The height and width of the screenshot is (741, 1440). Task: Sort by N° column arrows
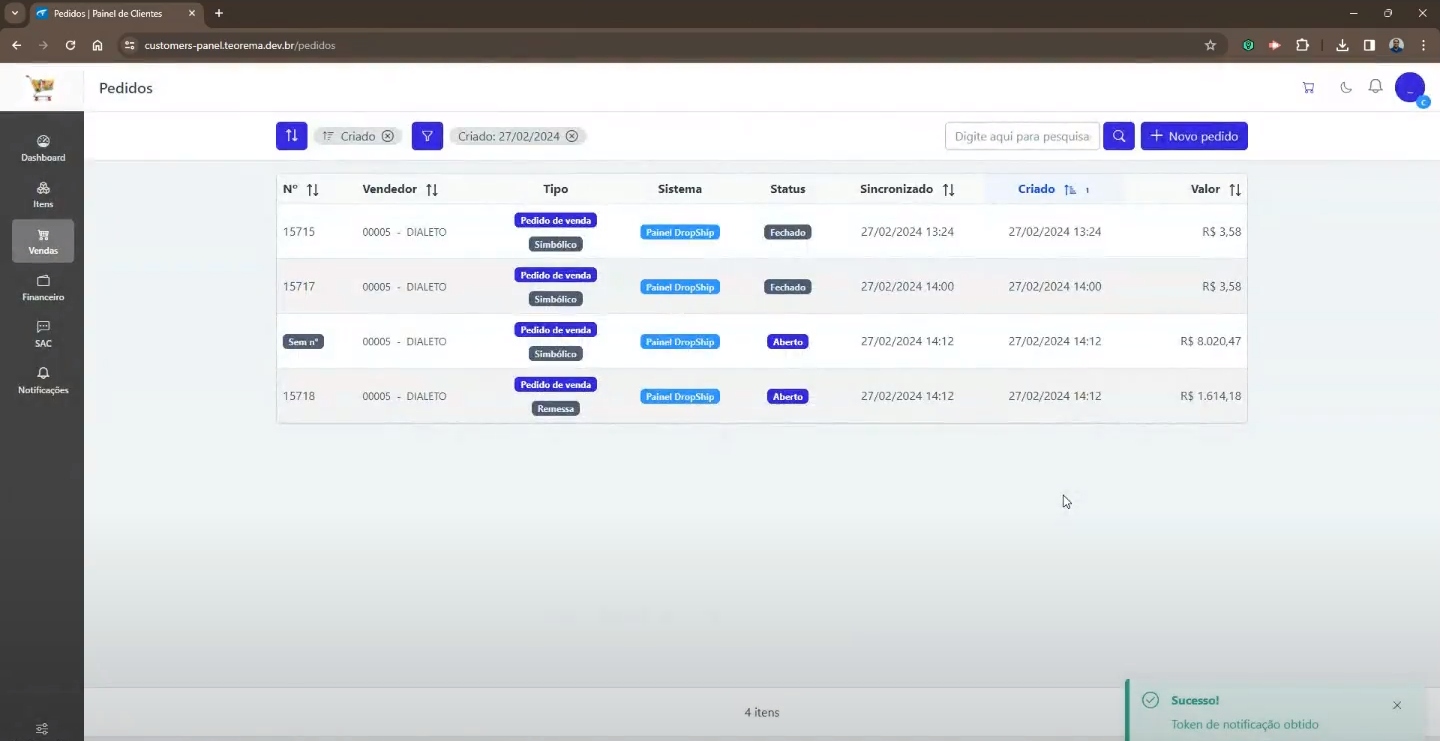(x=312, y=190)
